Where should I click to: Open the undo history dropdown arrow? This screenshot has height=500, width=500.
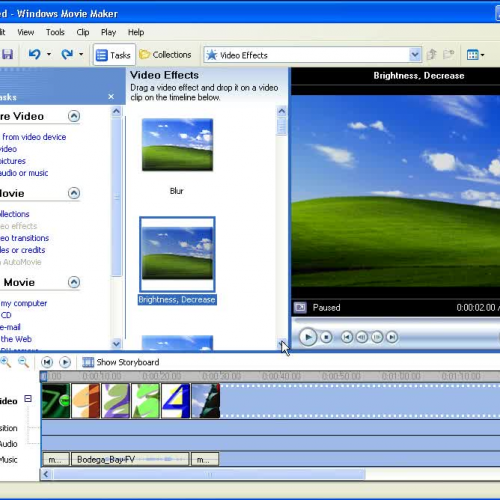49,54
